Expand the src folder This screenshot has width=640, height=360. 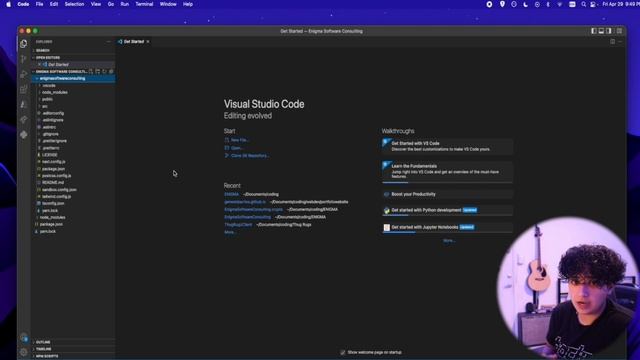click(44, 106)
